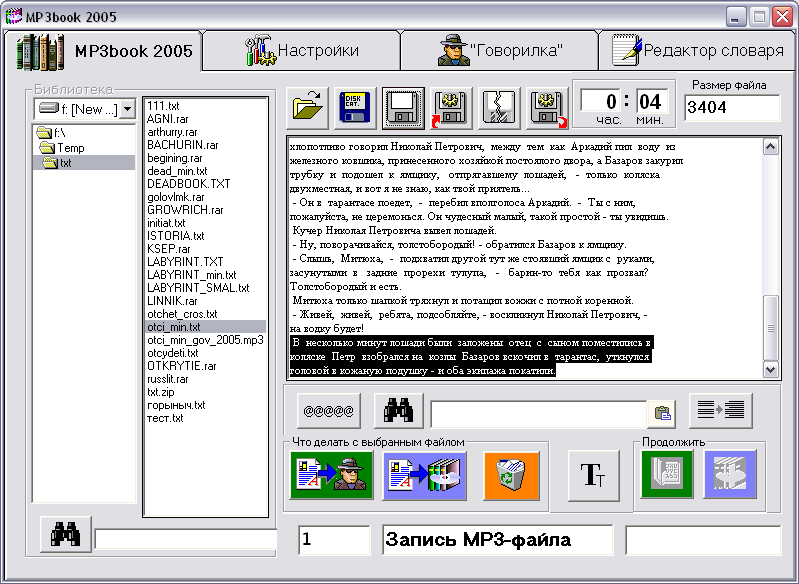Select file KSEP.rar
Image resolution: width=799 pixels, height=584 pixels.
pyautogui.click(x=168, y=249)
